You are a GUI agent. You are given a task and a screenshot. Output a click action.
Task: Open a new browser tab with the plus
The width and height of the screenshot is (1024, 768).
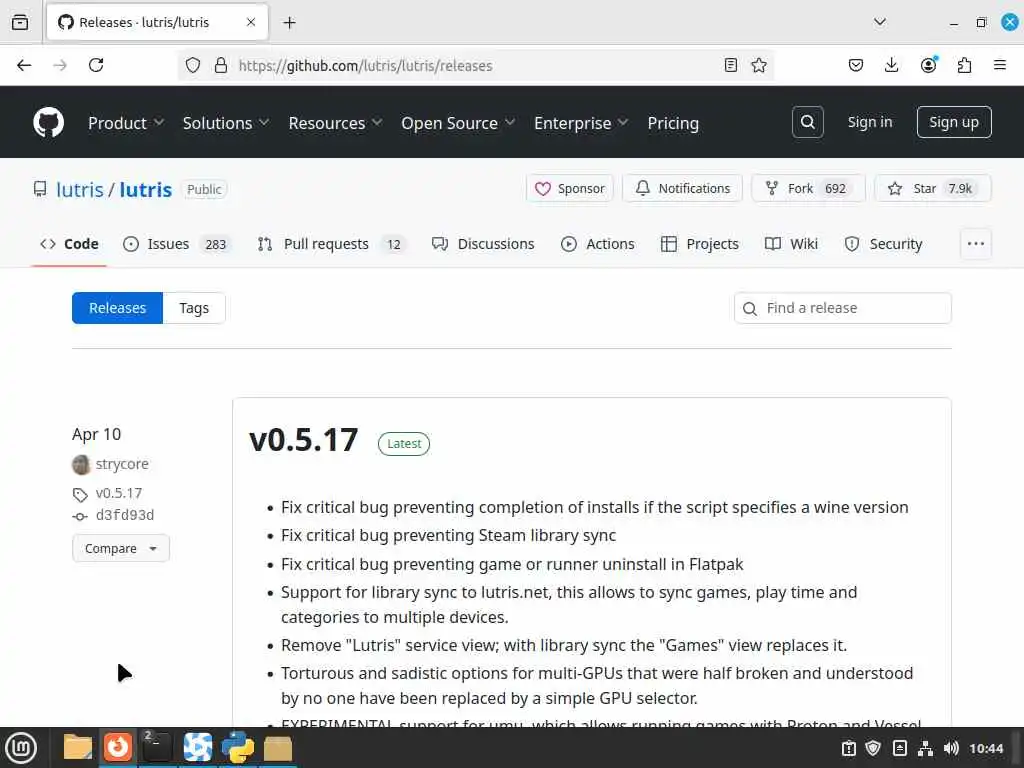tap(289, 23)
